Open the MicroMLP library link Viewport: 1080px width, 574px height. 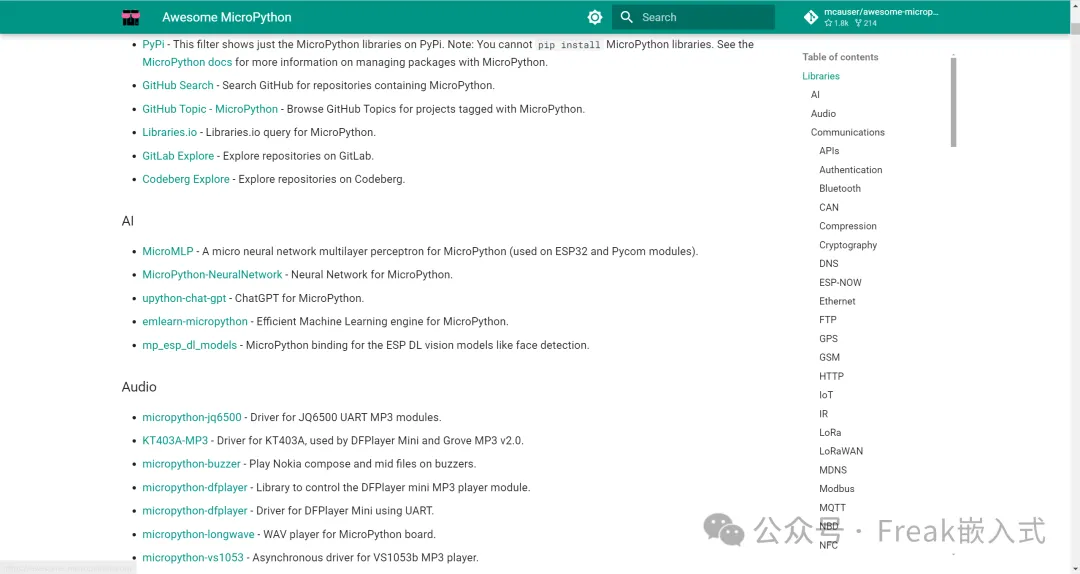(x=167, y=252)
